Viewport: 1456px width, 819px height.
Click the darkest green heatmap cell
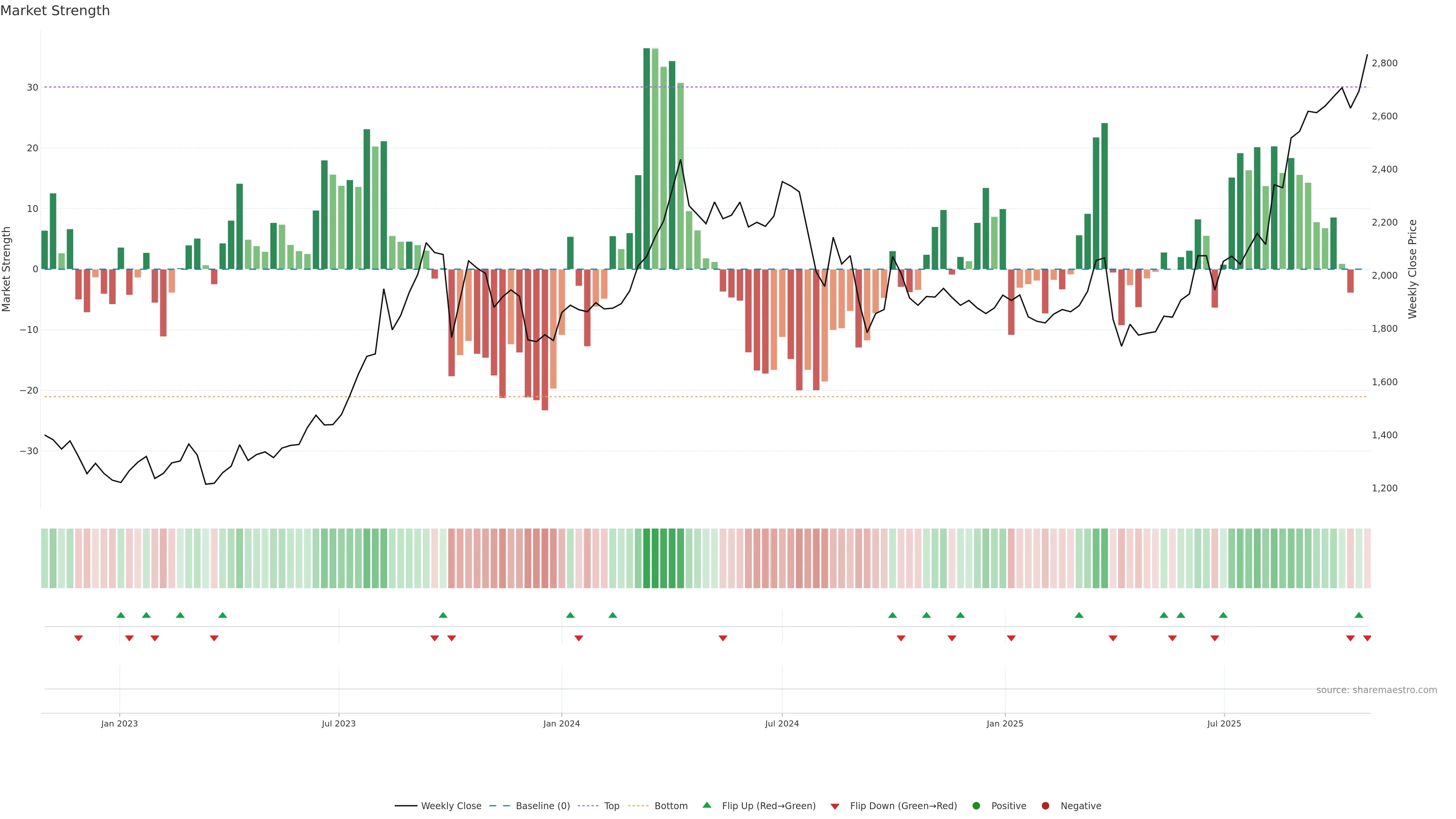point(646,559)
